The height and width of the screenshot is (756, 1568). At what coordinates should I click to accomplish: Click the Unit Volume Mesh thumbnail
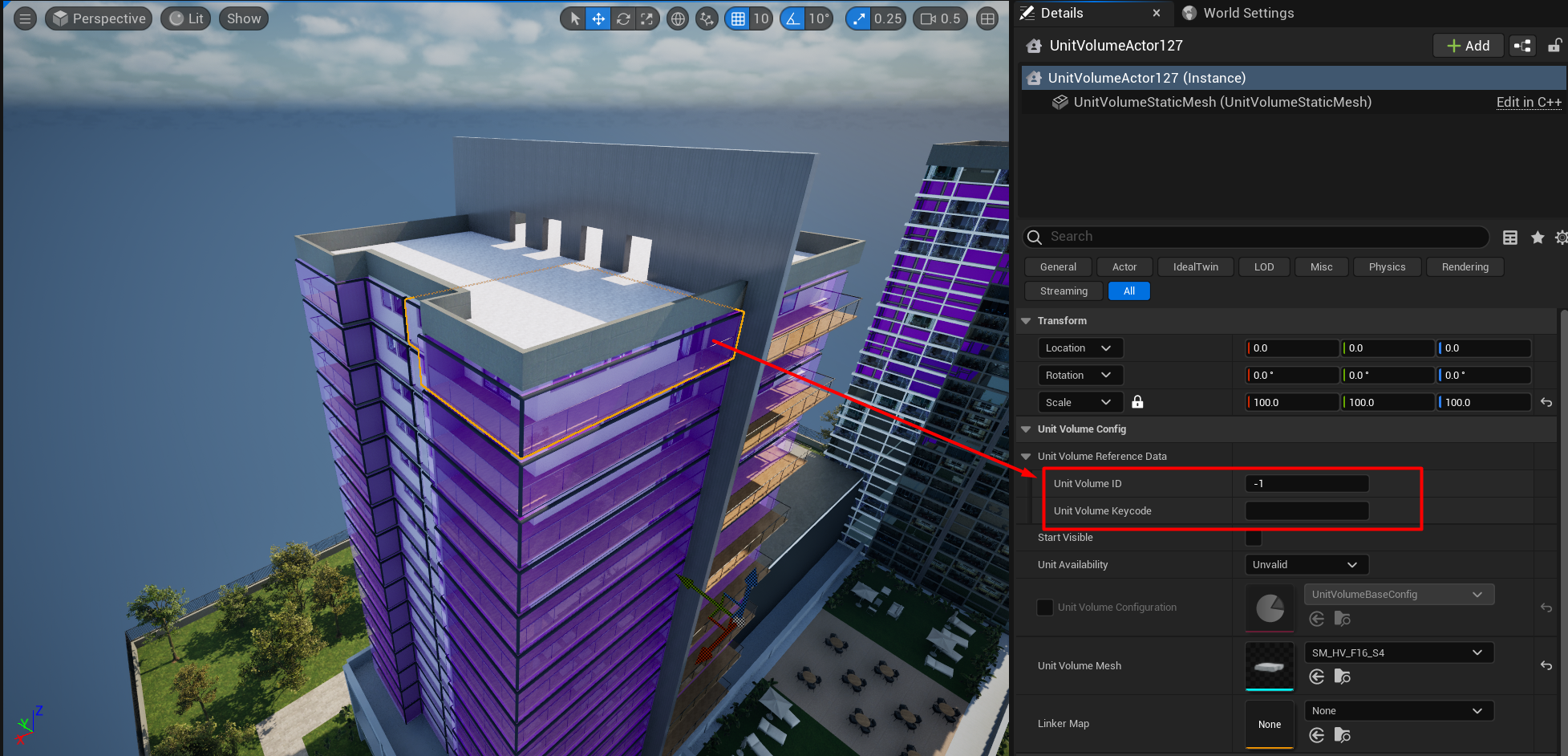point(1269,665)
